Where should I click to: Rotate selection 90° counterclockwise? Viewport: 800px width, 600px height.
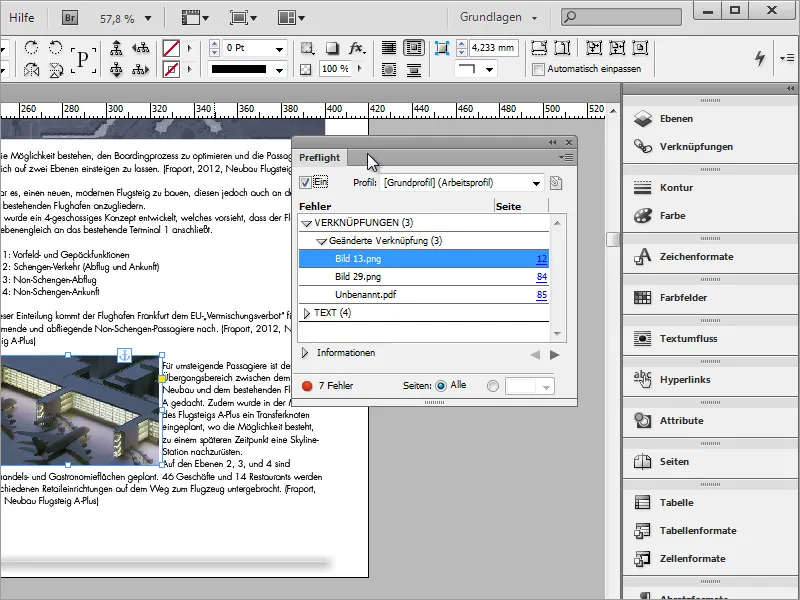pyautogui.click(x=56, y=48)
